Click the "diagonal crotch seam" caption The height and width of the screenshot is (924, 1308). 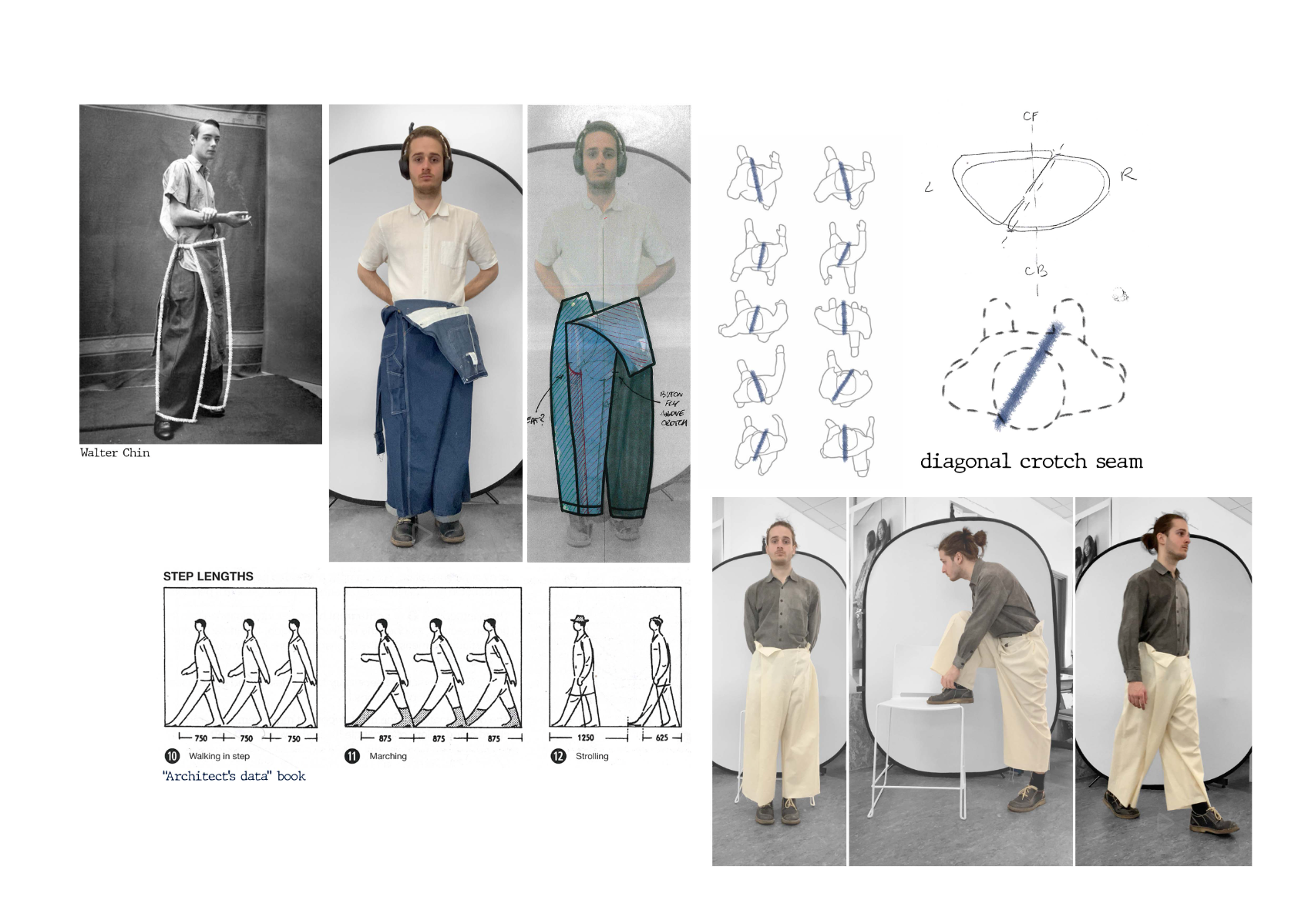(1031, 462)
